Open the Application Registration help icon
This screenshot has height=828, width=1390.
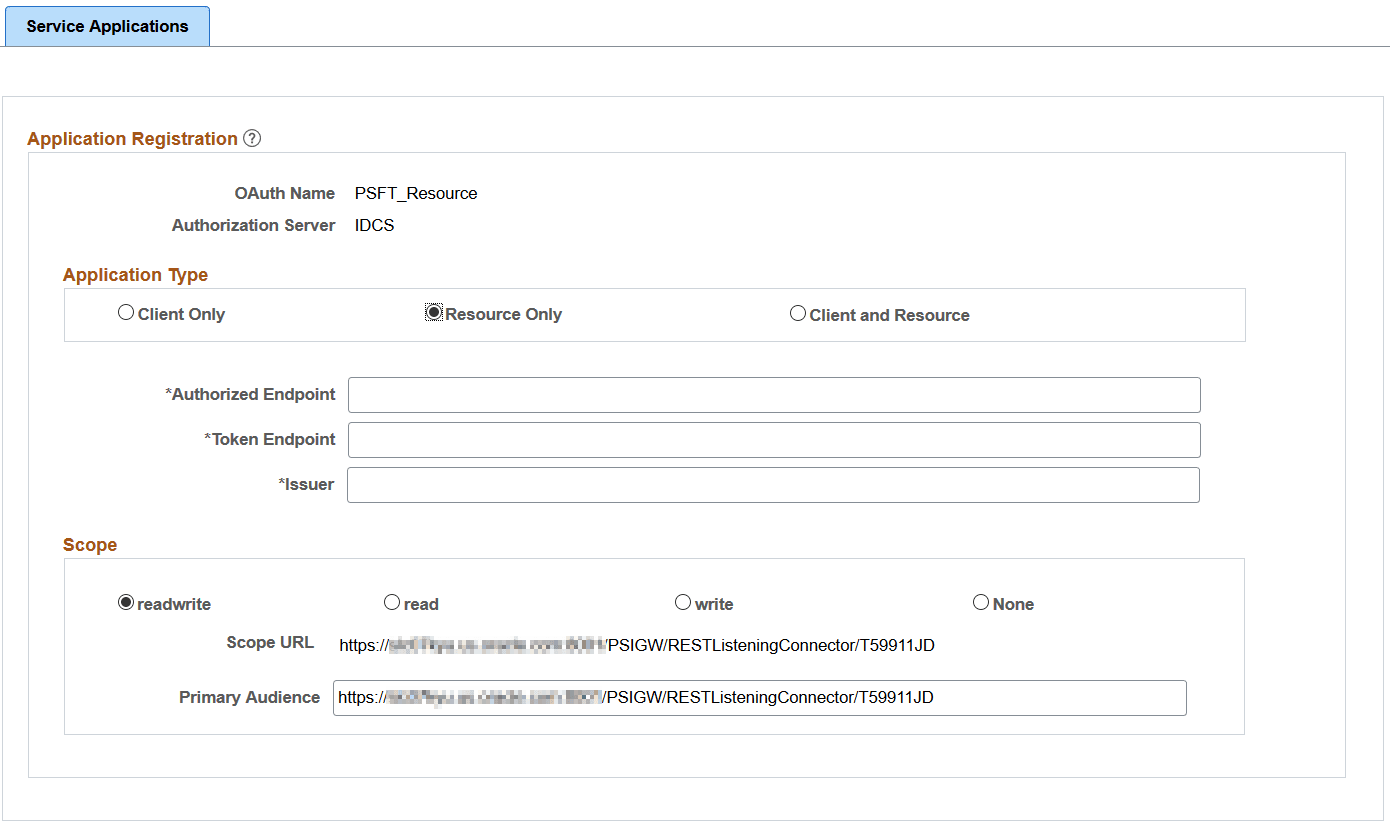coord(251,138)
